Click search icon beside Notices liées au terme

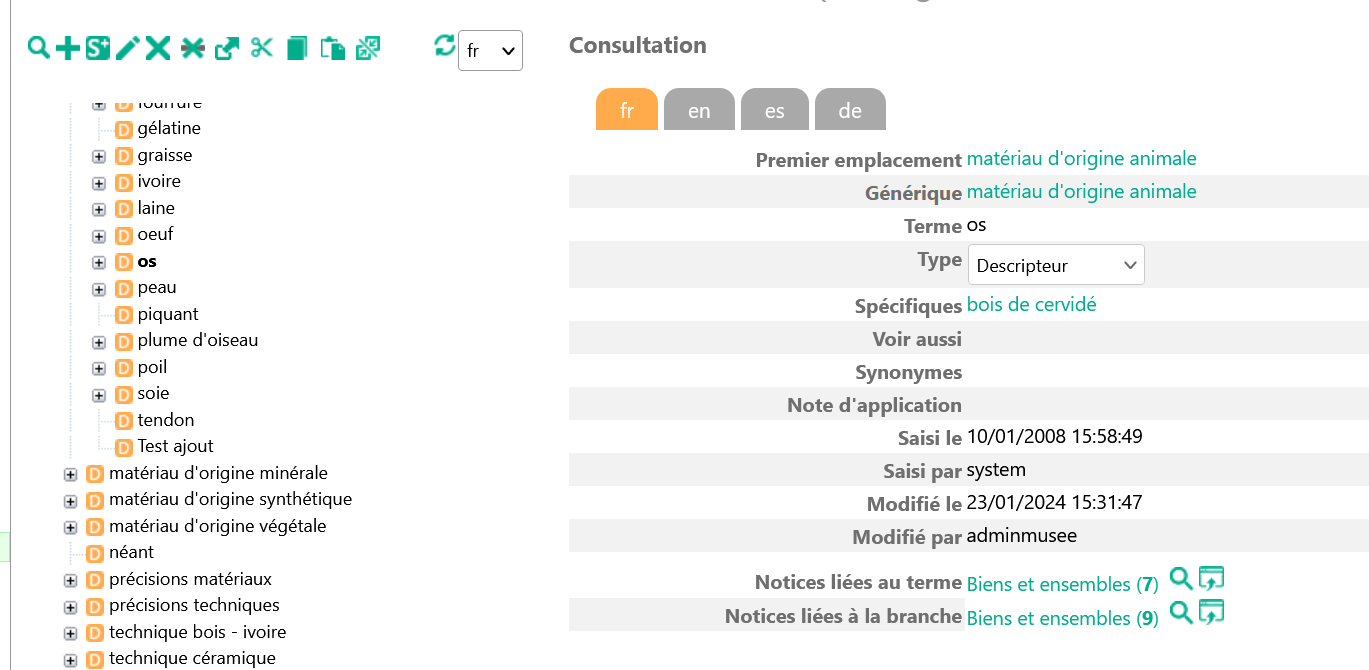(1181, 578)
